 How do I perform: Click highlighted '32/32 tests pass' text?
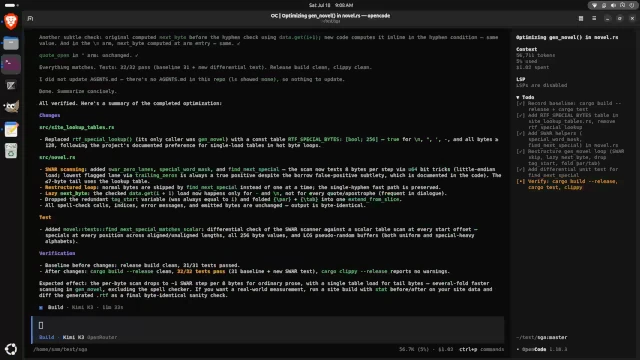point(201,271)
